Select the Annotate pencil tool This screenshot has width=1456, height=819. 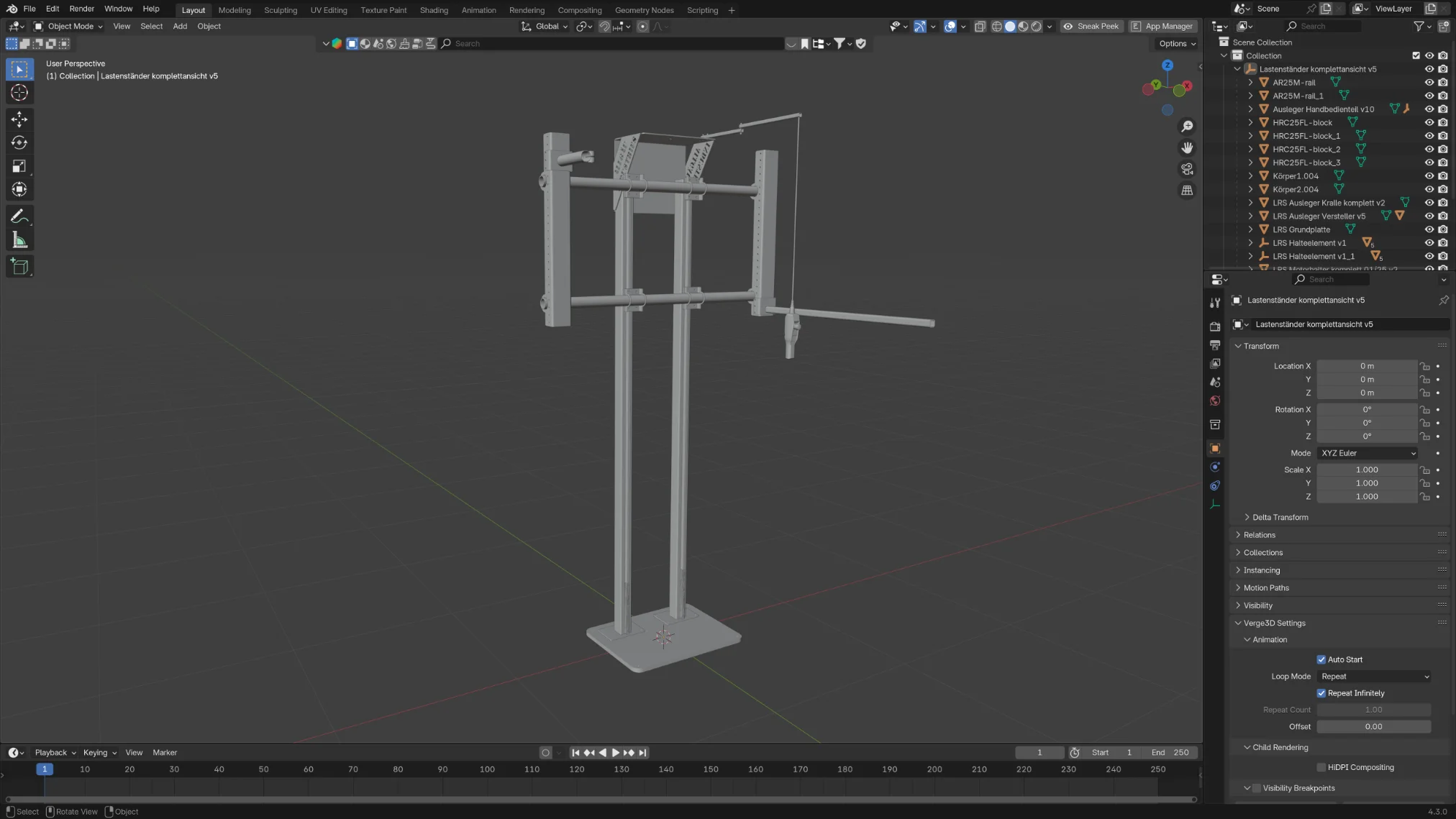19,216
